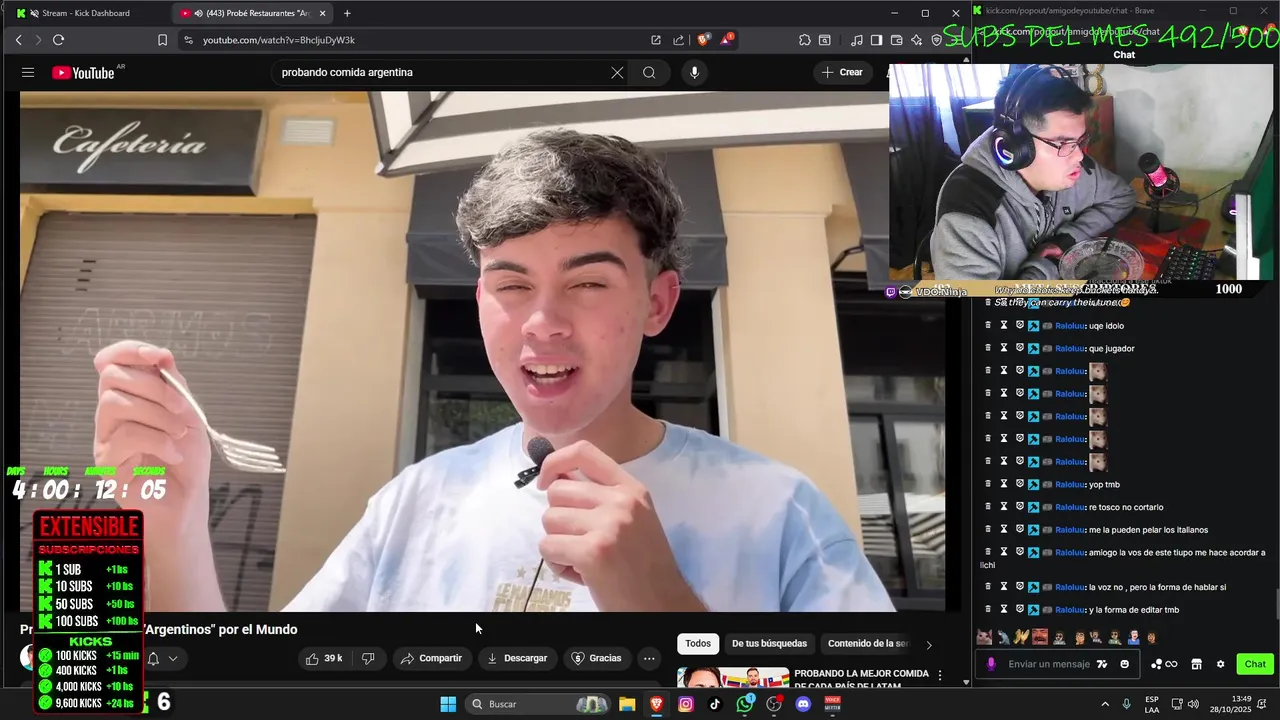This screenshot has width=1280, height=720.
Task: Open emoji picker in Kick chat
Action: (1124, 664)
